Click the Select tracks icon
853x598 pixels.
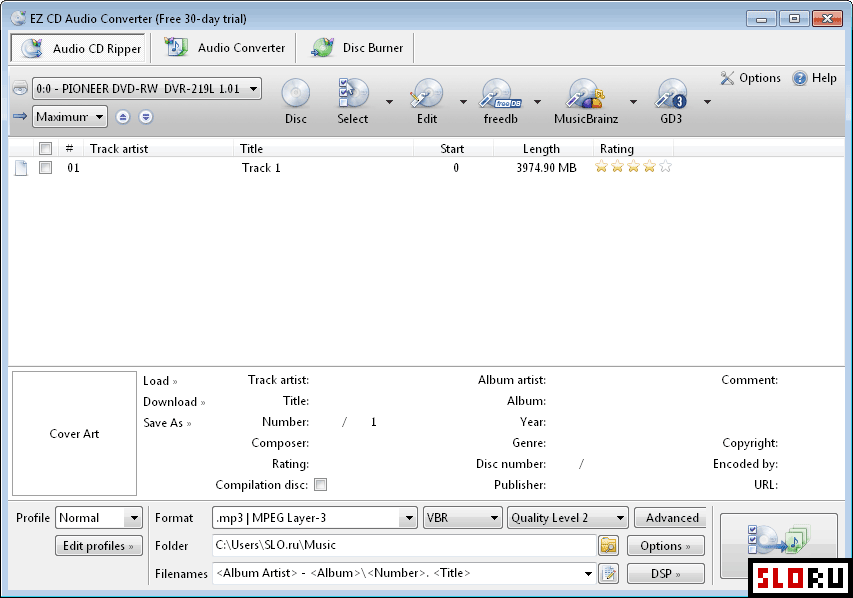click(x=353, y=101)
